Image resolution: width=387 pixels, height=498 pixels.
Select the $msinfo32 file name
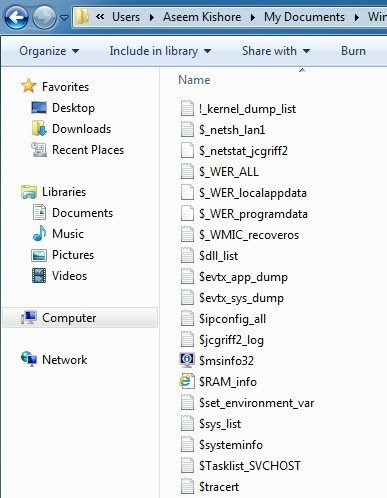[x=226, y=361]
